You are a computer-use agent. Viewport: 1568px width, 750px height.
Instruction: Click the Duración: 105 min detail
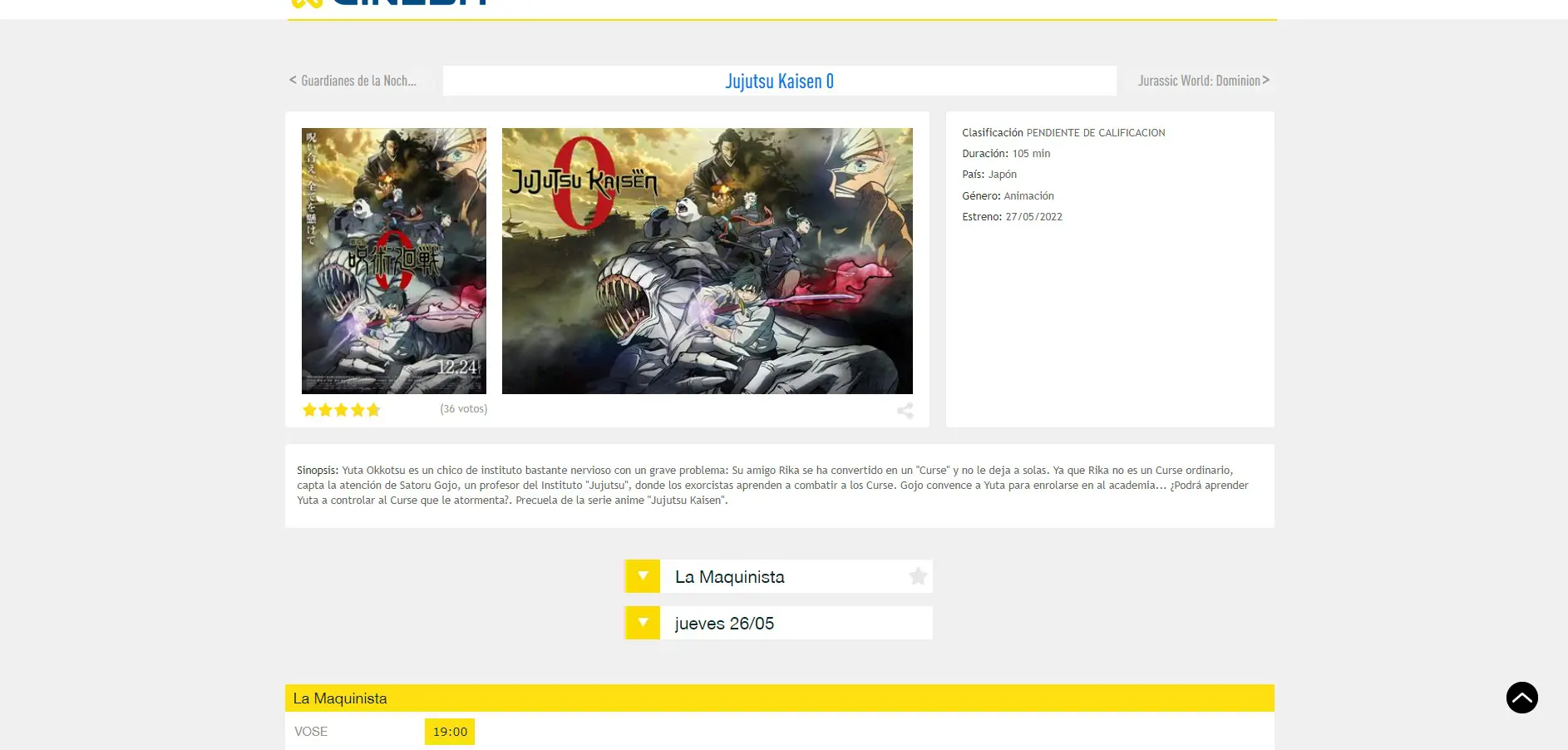(1006, 154)
